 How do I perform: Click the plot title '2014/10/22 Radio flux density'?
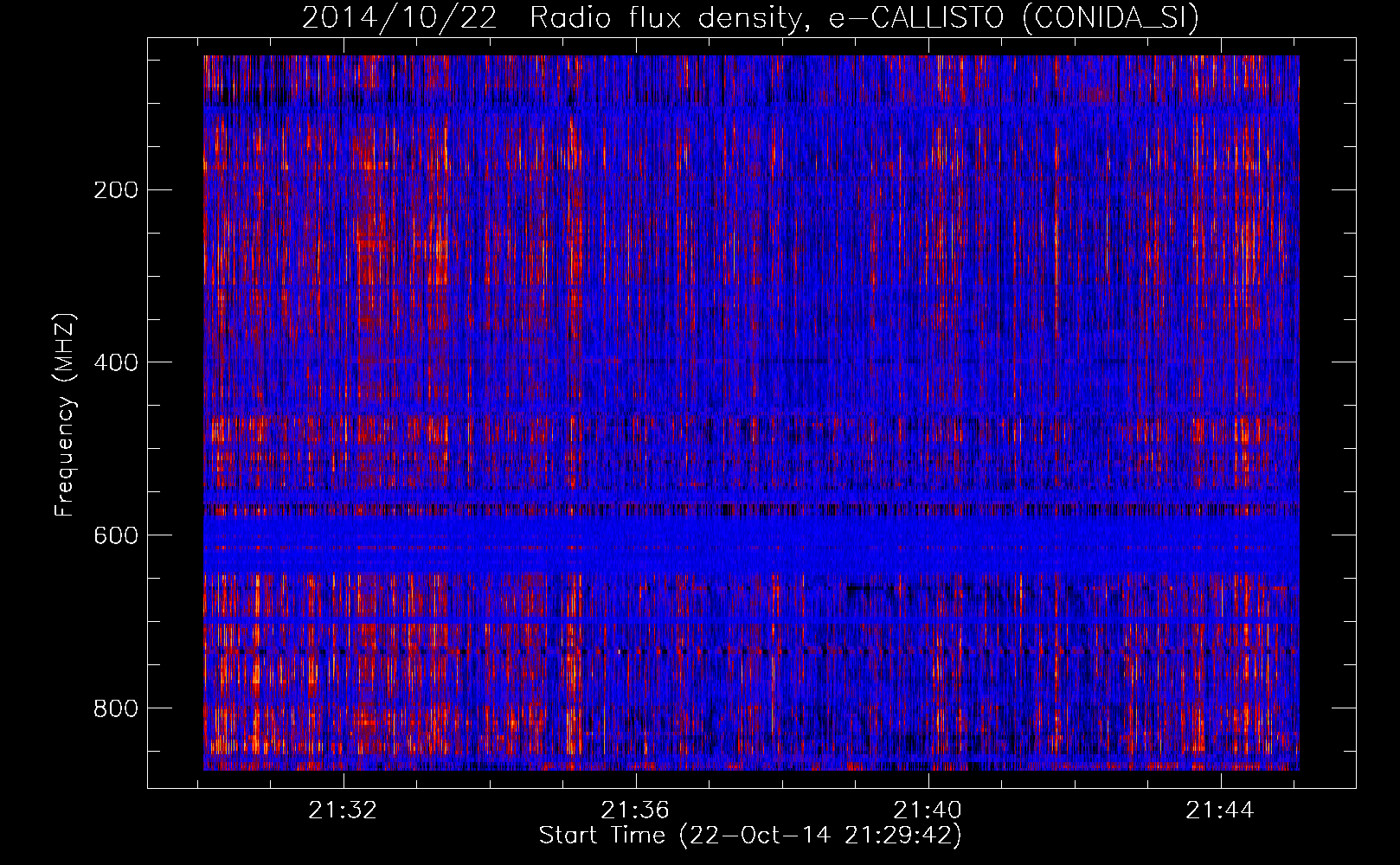750,17
